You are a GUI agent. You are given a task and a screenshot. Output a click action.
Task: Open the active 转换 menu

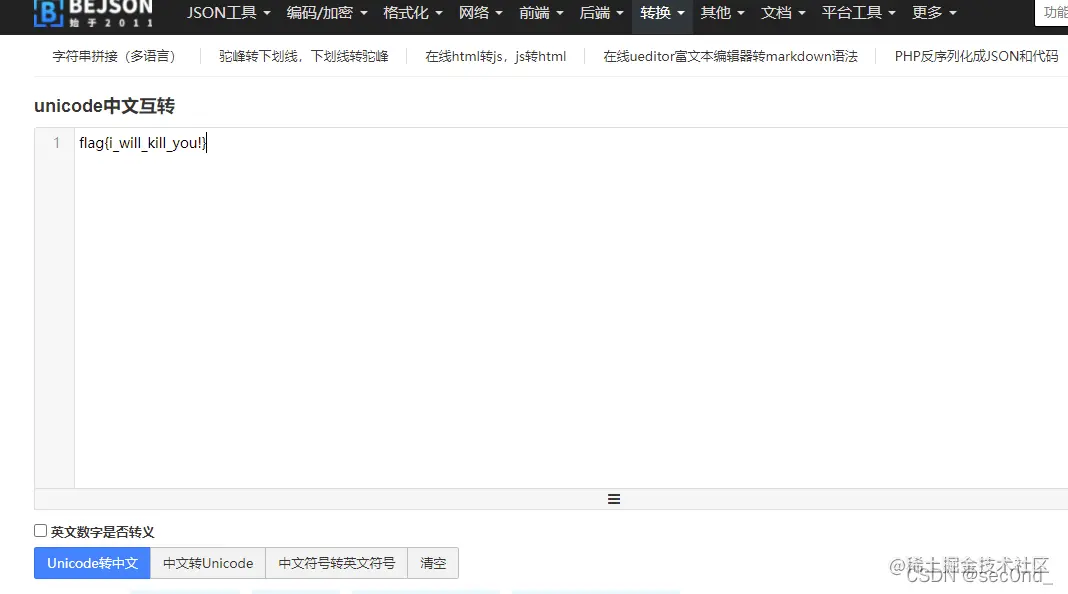[x=662, y=13]
